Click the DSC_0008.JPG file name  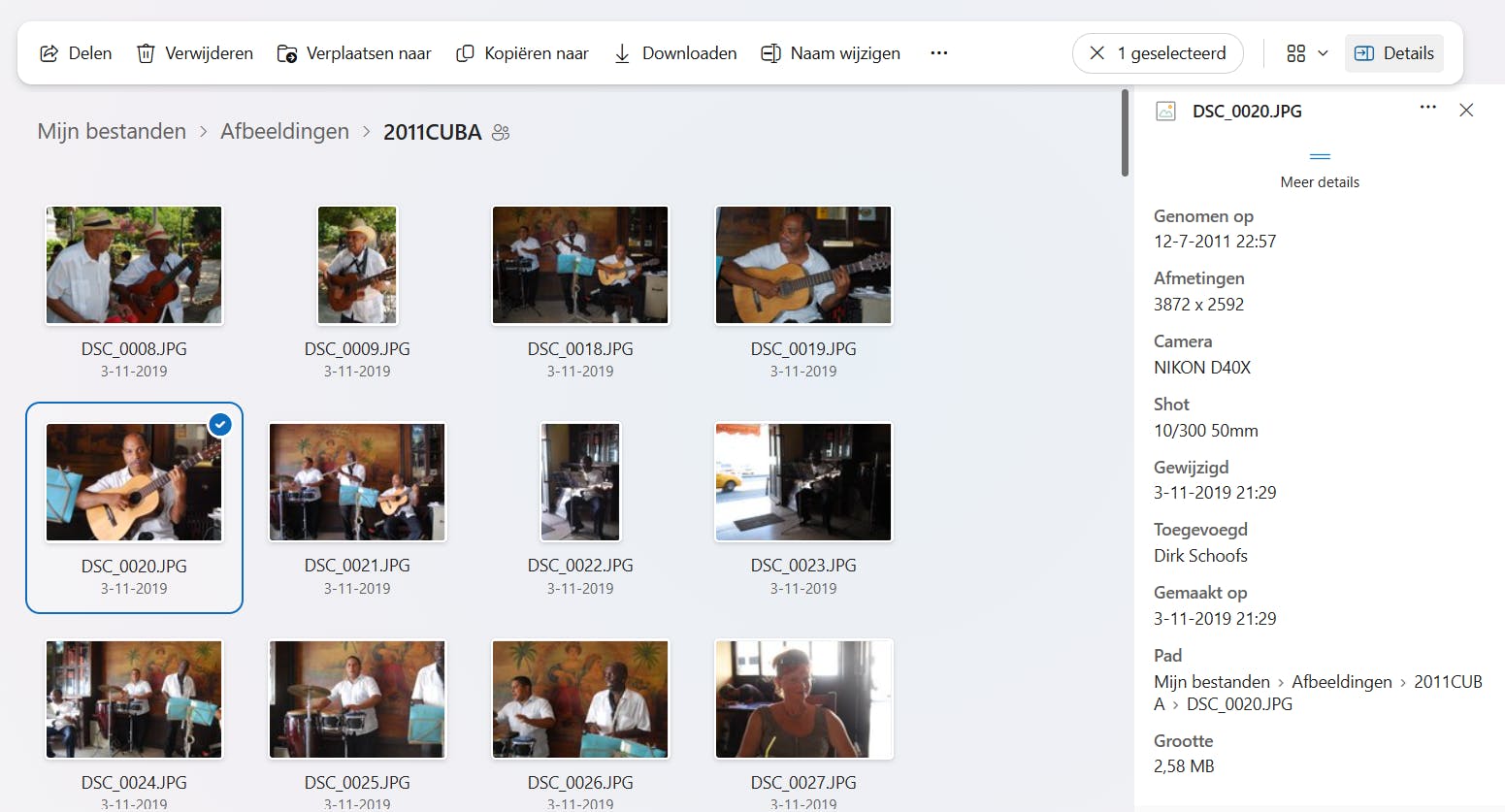click(134, 349)
